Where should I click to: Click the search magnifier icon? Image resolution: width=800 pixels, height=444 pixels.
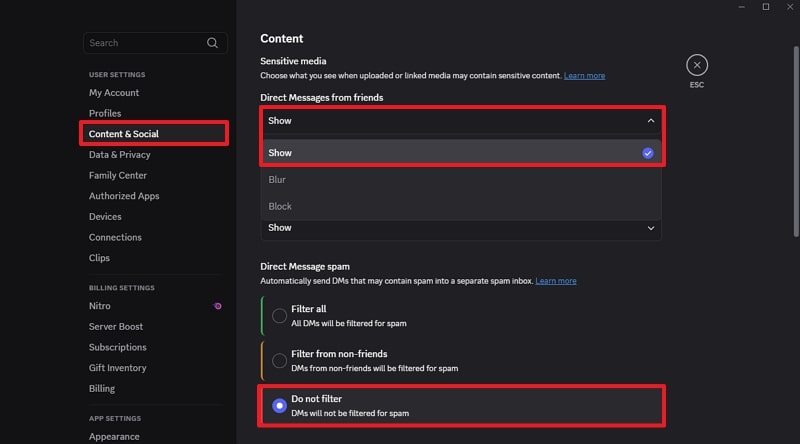pos(212,43)
